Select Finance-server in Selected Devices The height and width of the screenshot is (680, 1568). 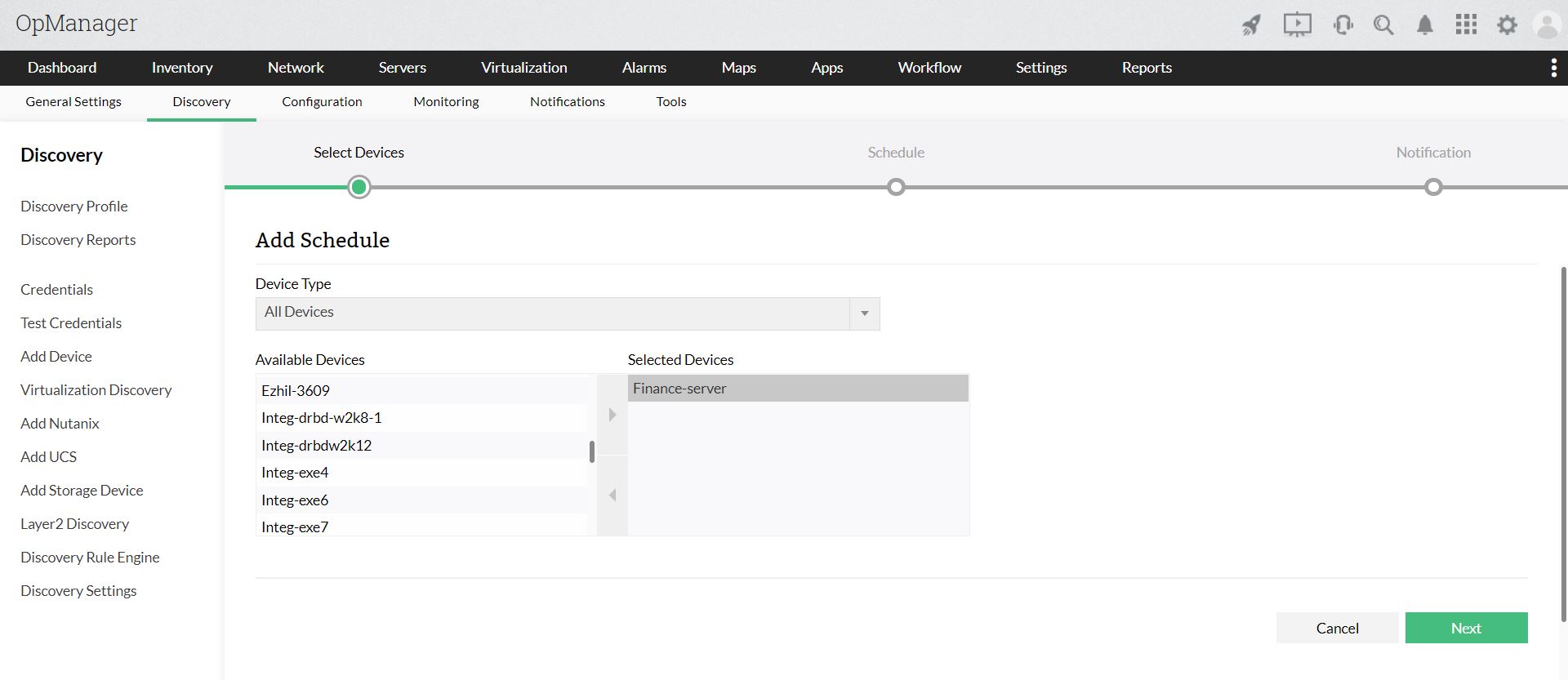[798, 389]
